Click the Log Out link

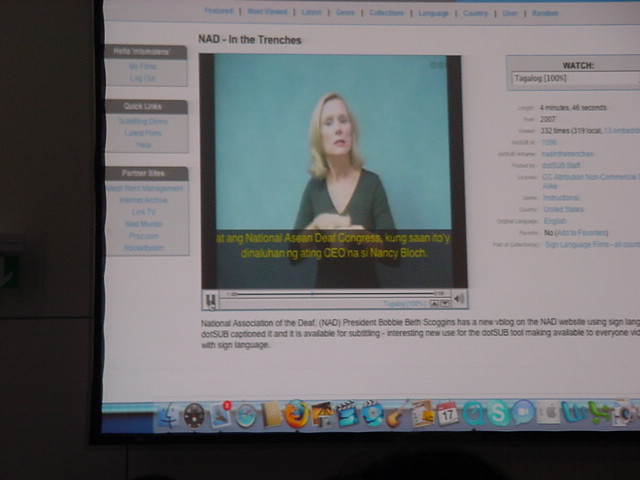pos(143,78)
